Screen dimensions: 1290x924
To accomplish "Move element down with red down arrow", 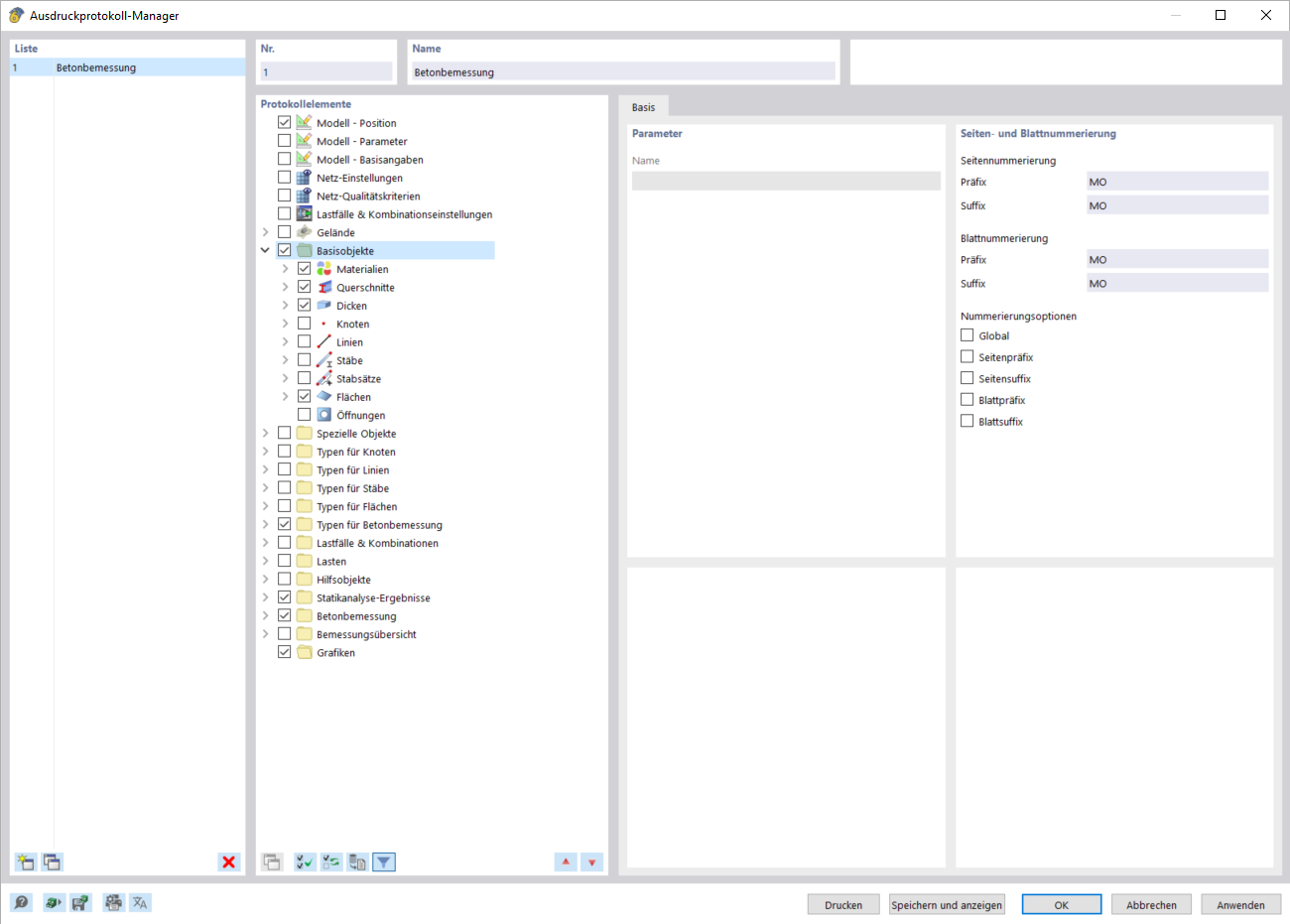I will click(592, 862).
